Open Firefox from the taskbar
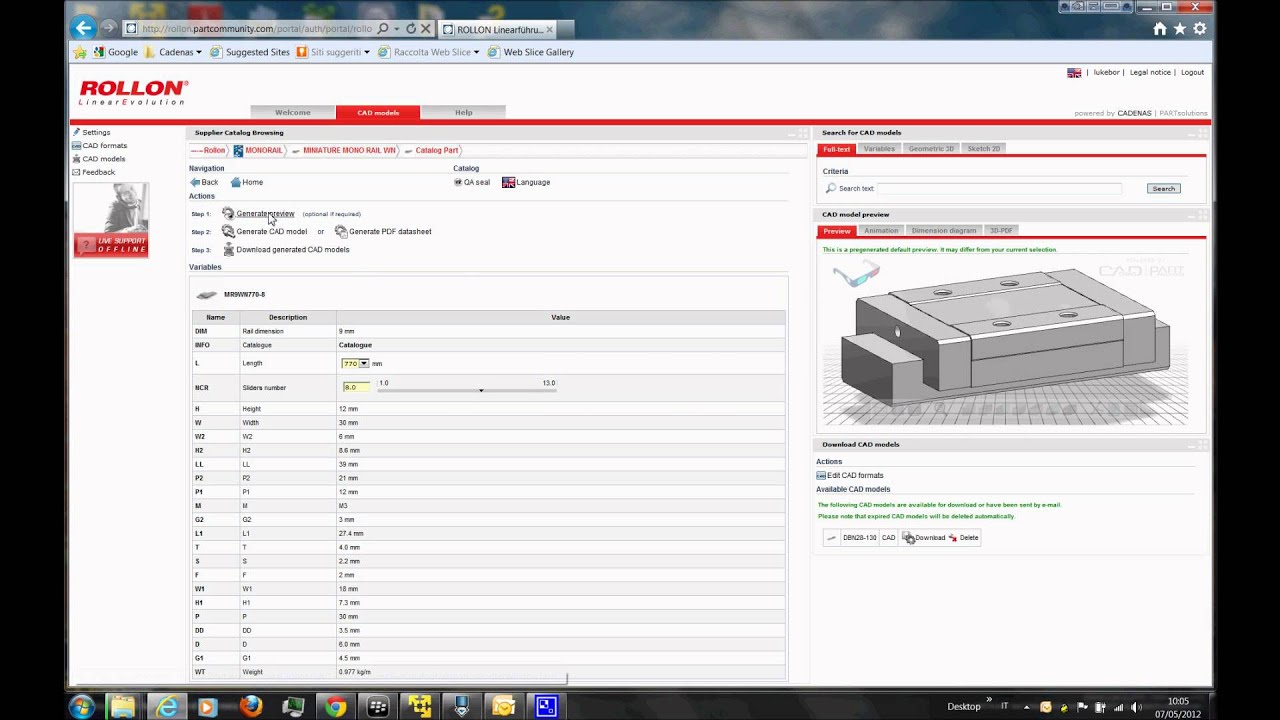 click(x=251, y=706)
